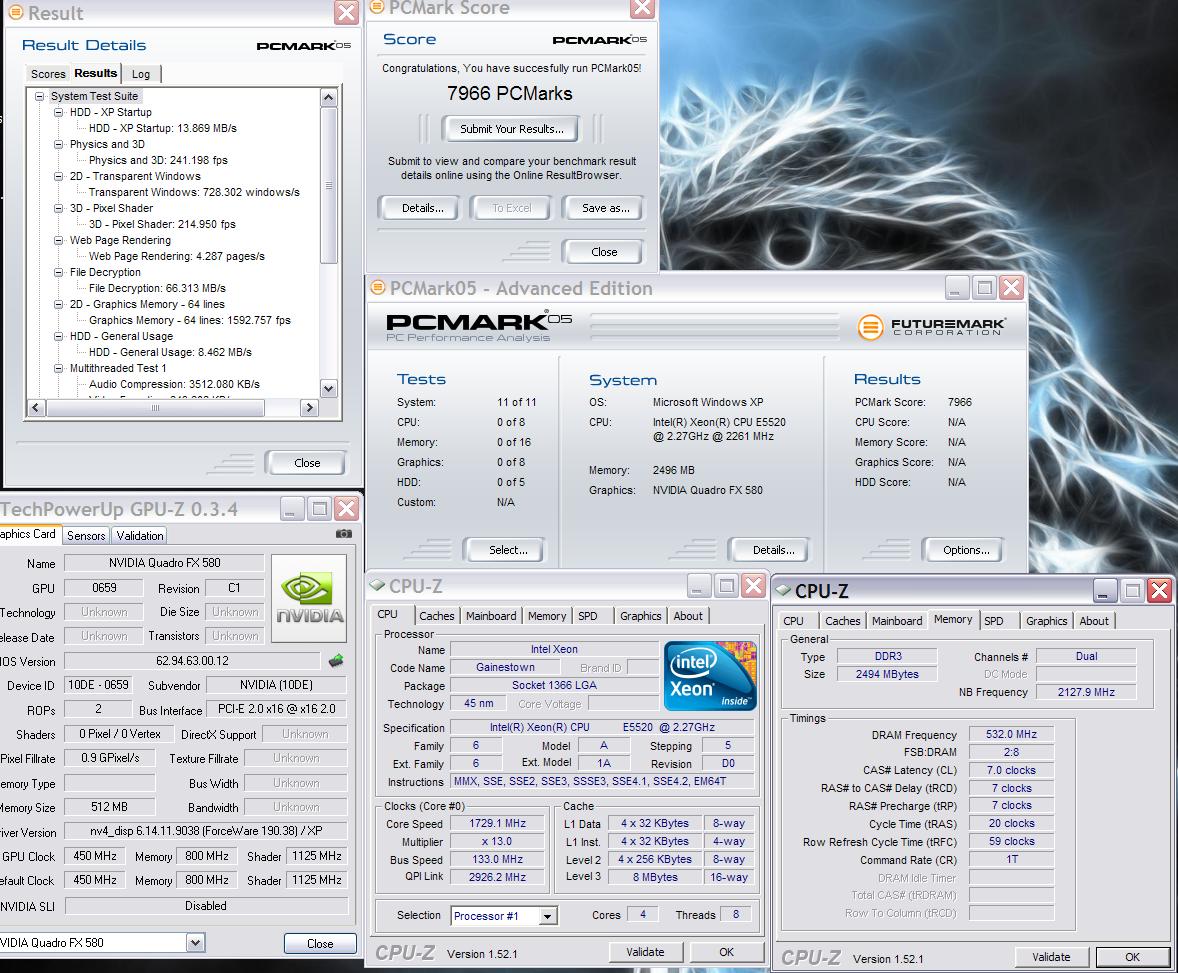Click Close button in GPU-Z

[320, 944]
